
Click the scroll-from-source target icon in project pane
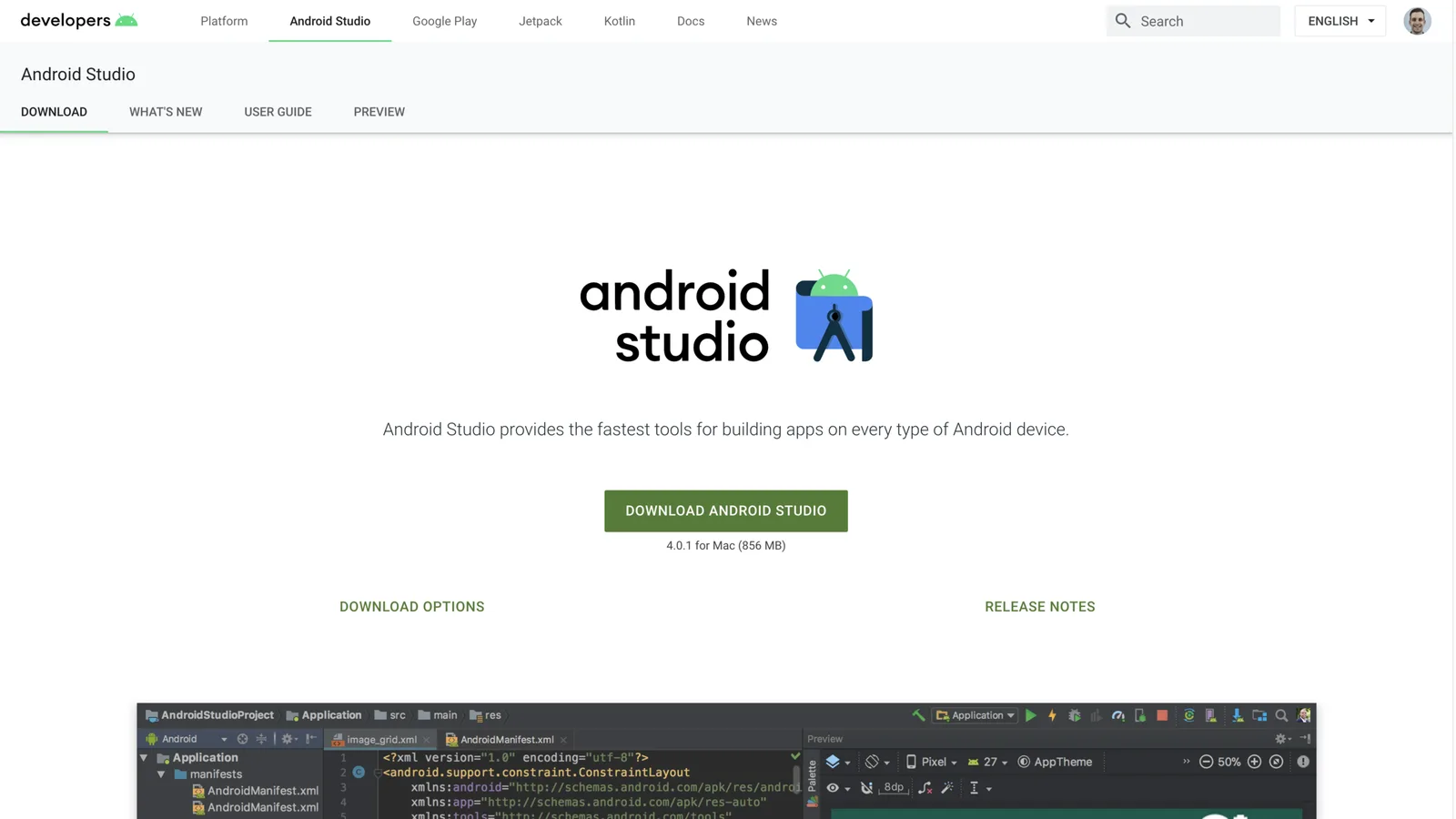tap(242, 739)
